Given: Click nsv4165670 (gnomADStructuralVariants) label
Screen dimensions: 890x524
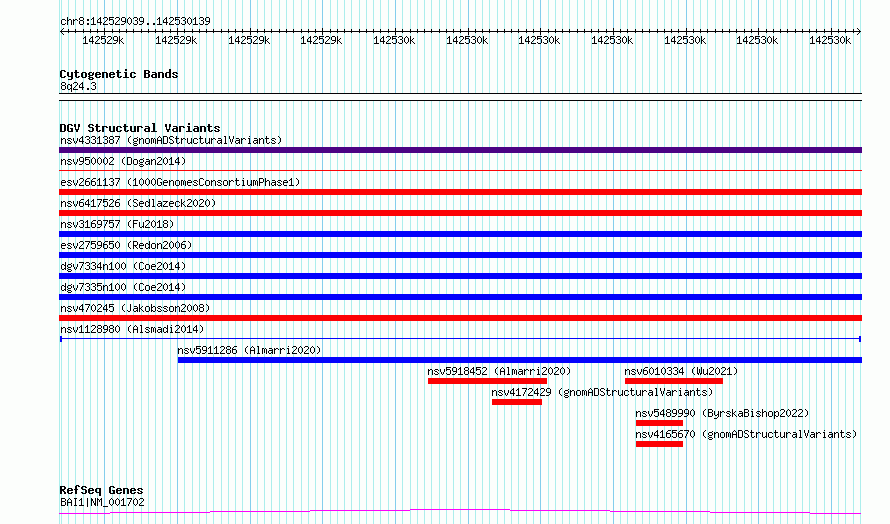Looking at the screenshot, I should pyautogui.click(x=746, y=434).
